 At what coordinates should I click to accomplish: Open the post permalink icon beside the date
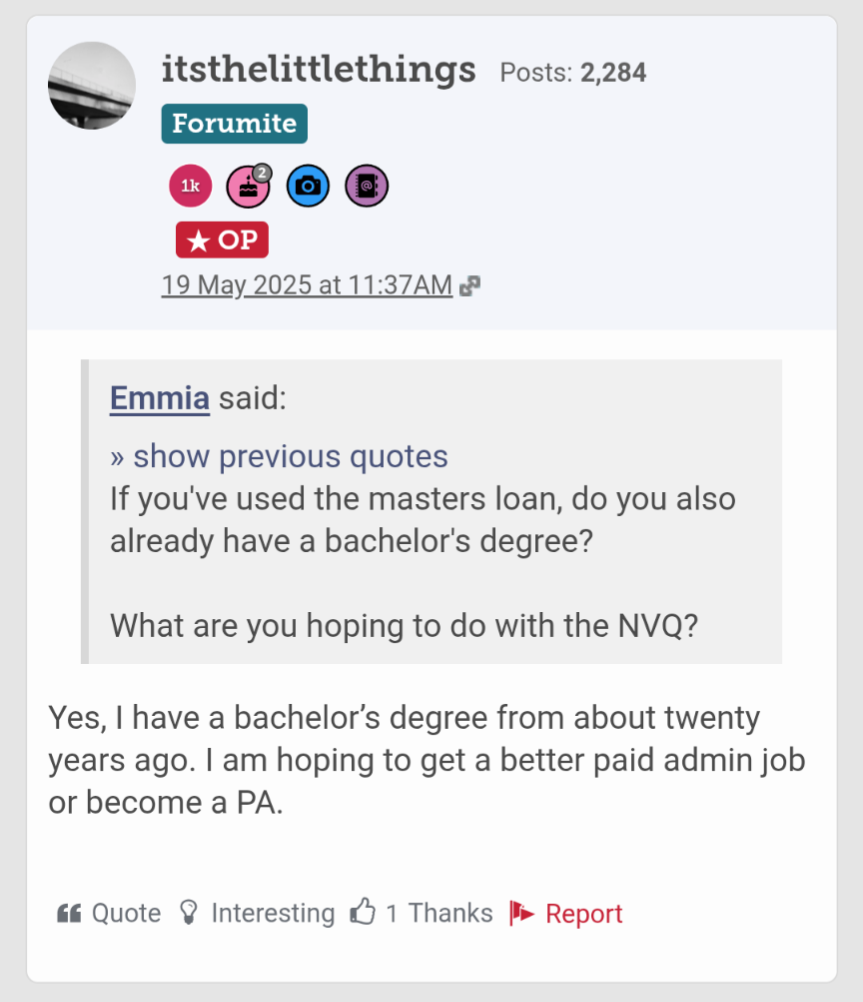point(469,286)
